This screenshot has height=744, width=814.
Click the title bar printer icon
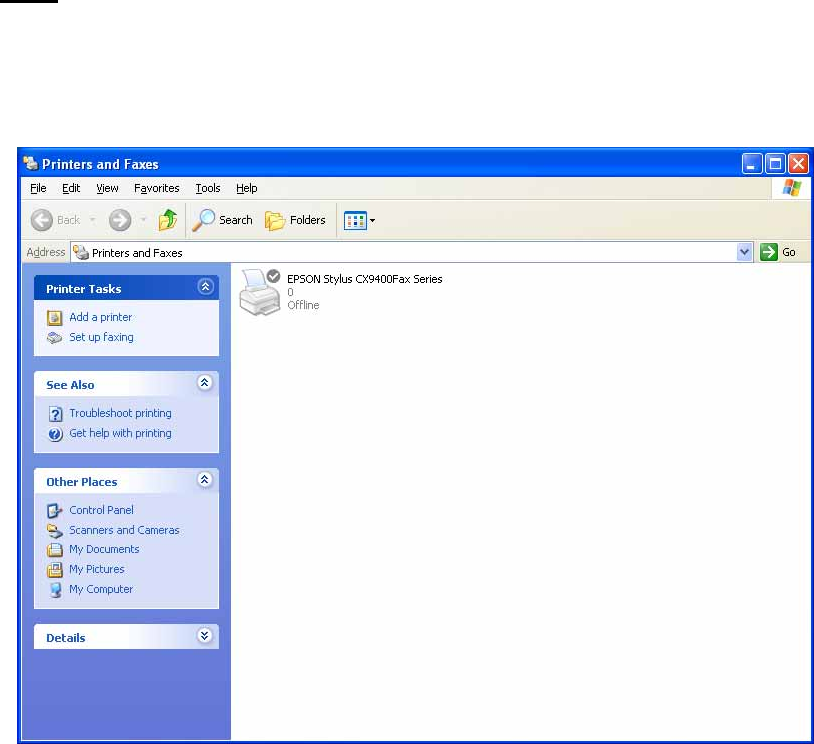pyautogui.click(x=31, y=163)
